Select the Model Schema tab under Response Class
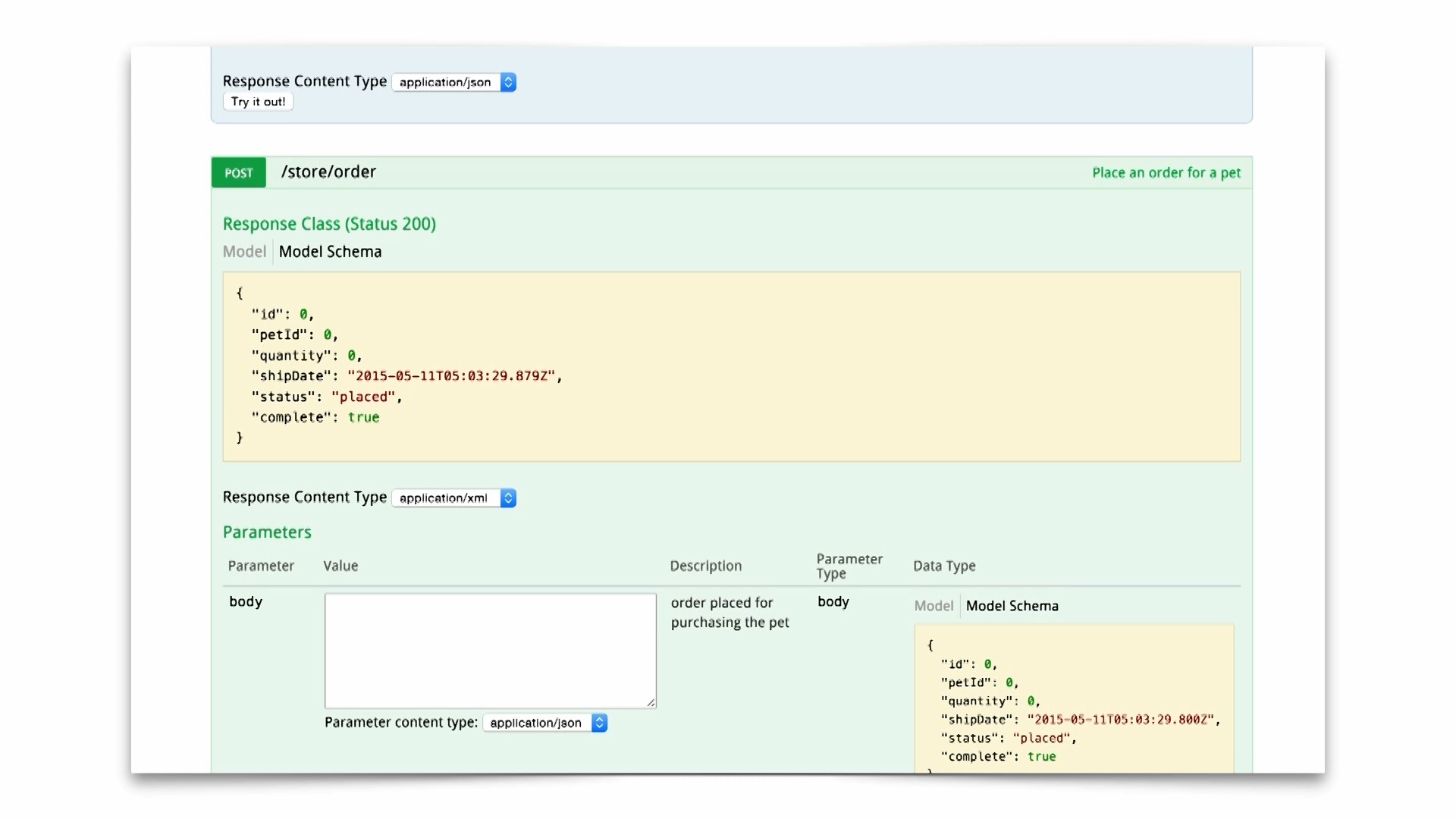The width and height of the screenshot is (1456, 819). (x=330, y=252)
